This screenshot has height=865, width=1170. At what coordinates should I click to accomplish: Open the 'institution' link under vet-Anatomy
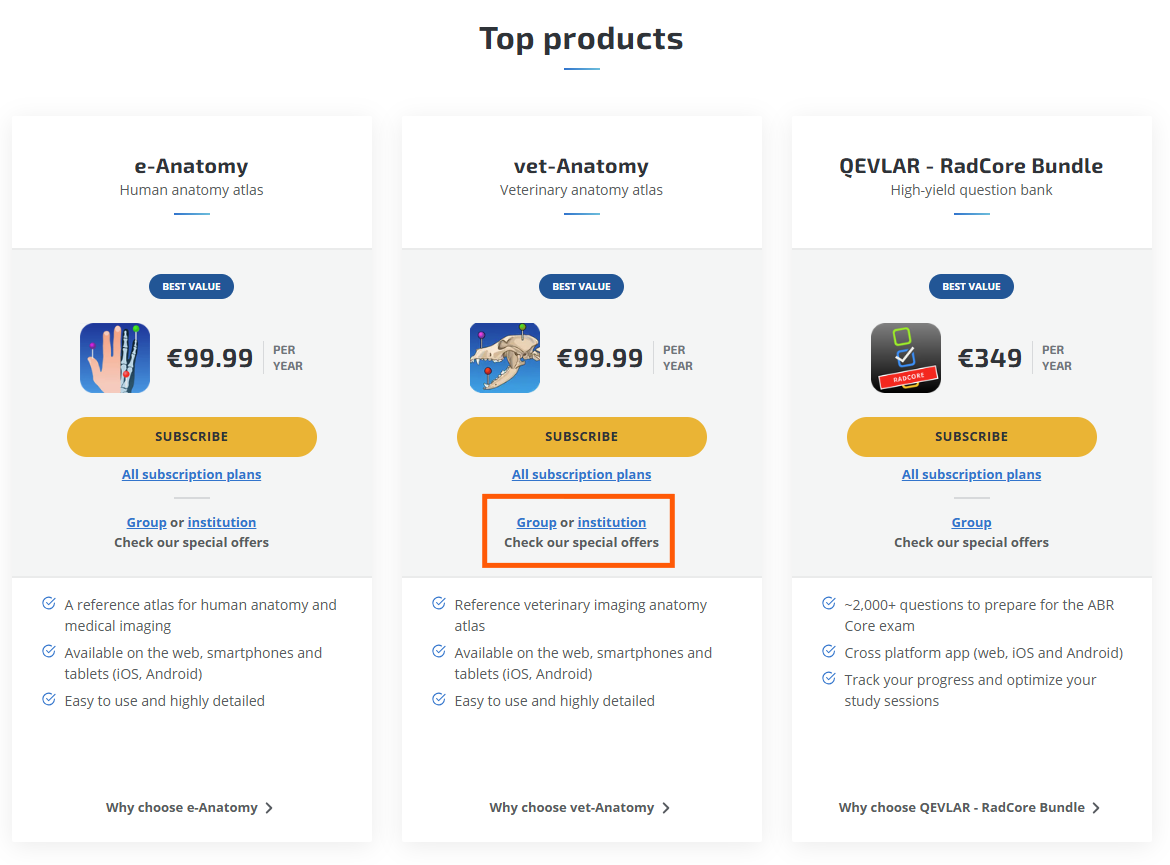point(611,521)
